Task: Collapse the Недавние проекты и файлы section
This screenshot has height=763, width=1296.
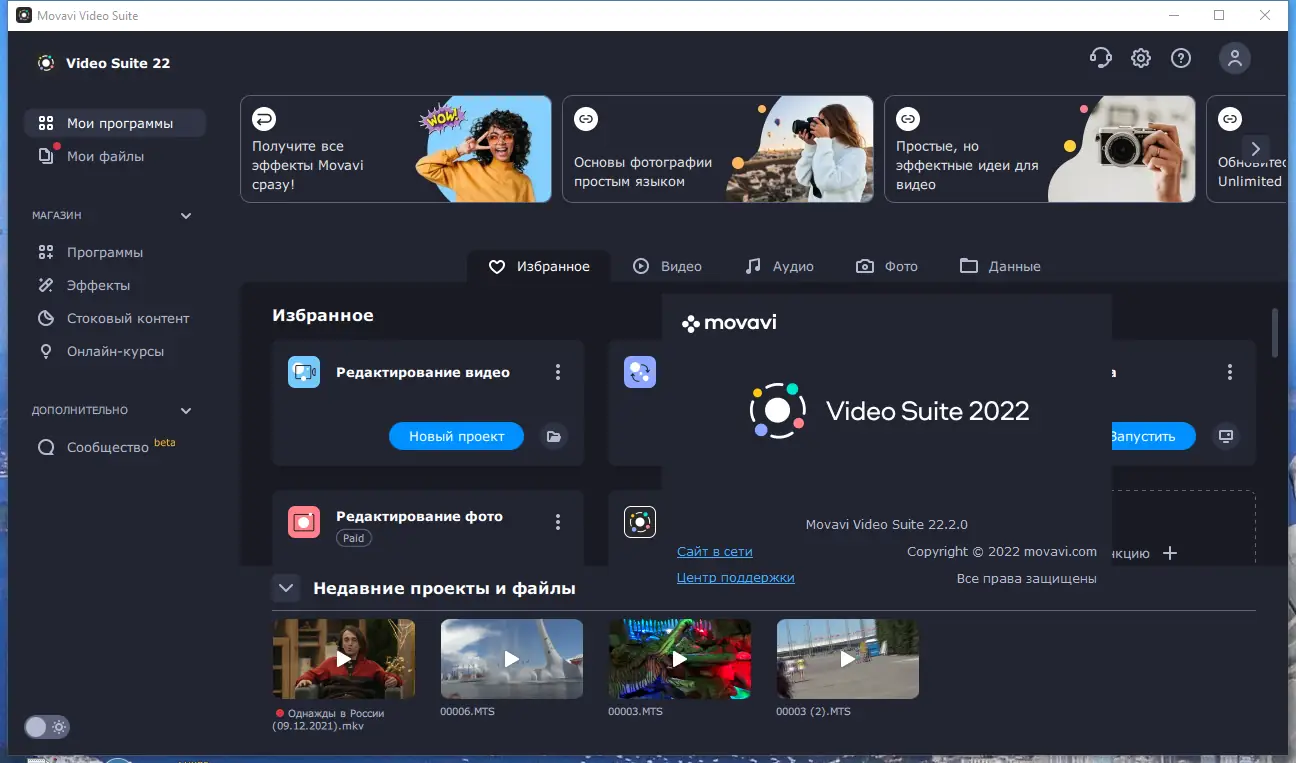Action: pyautogui.click(x=286, y=587)
